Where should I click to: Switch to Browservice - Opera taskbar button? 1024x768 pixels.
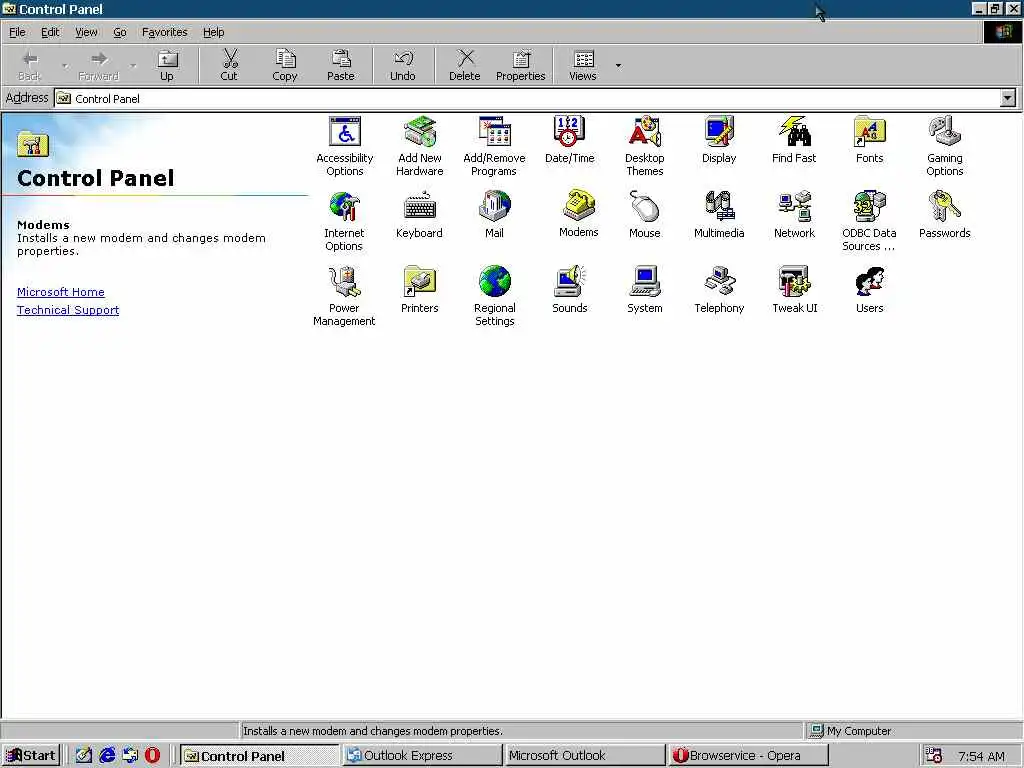point(747,756)
